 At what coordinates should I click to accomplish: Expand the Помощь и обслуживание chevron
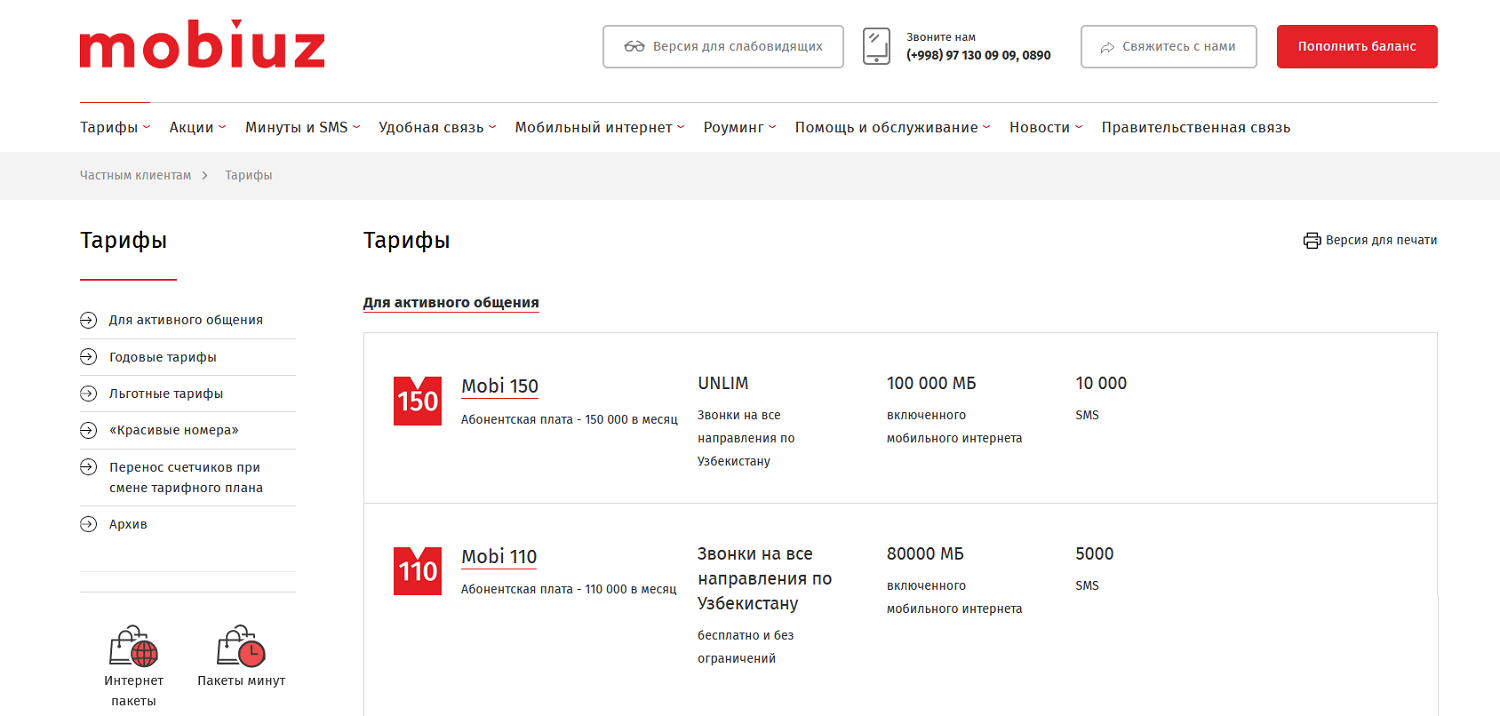[x=986, y=127]
